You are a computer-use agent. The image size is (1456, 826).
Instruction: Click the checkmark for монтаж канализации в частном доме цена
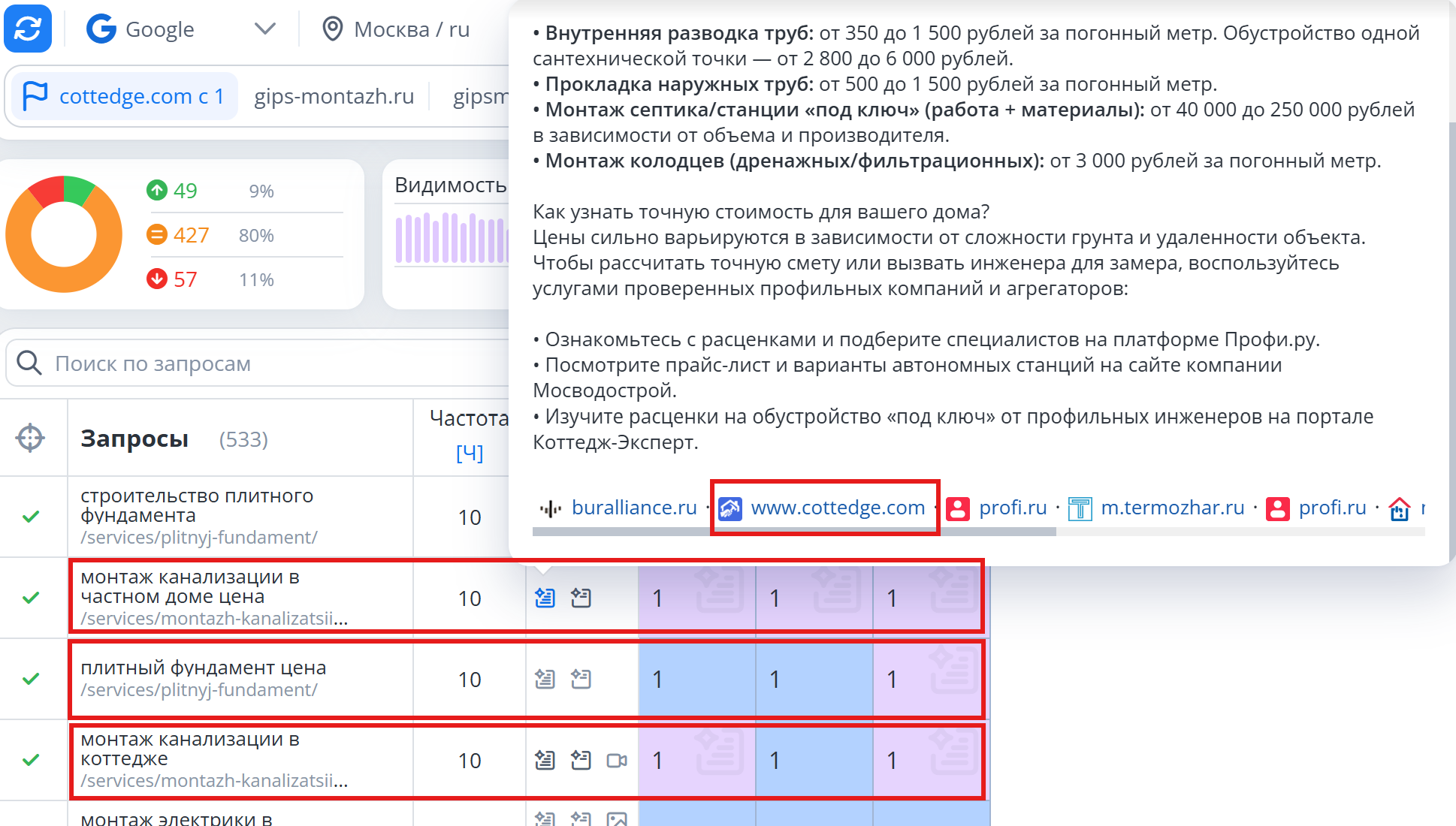click(31, 598)
